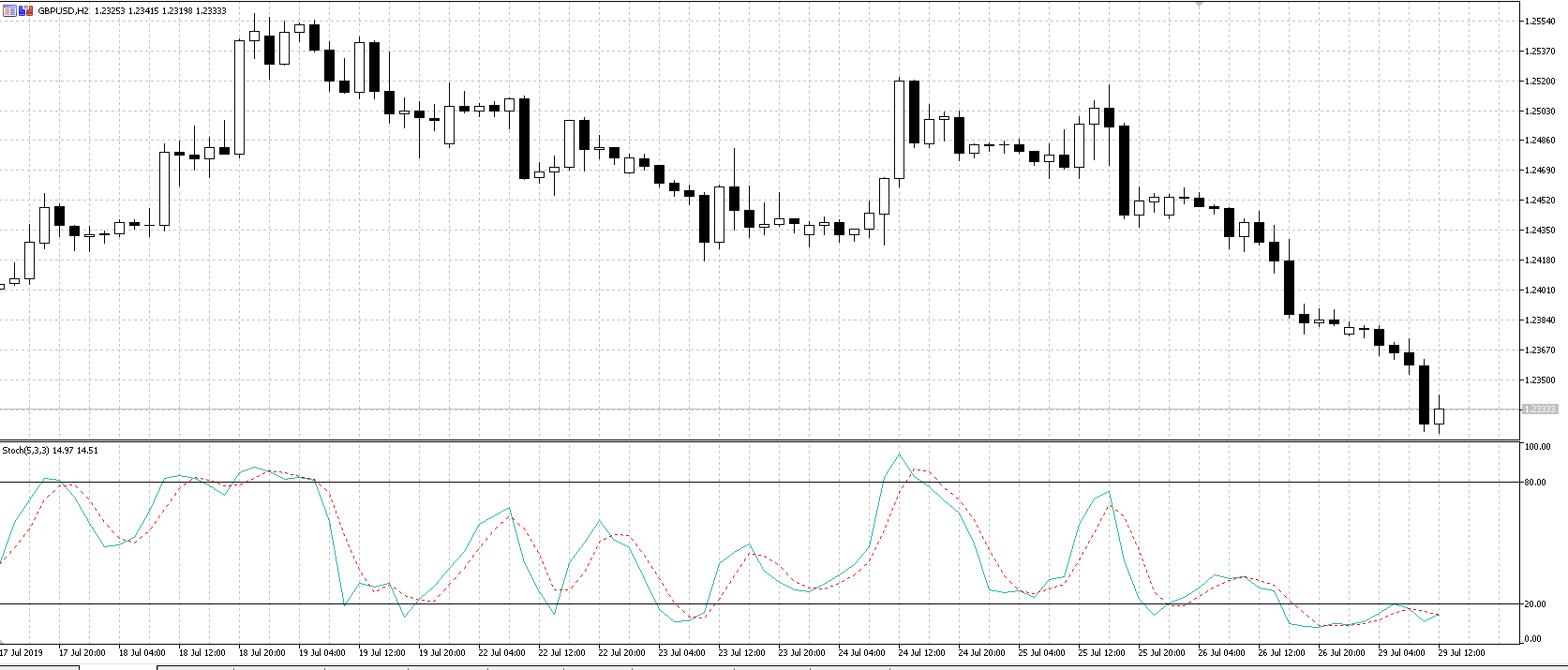This screenshot has width=1568, height=670.
Task: Click the 29 Jul 04:00 time label
Action: pos(1402,653)
